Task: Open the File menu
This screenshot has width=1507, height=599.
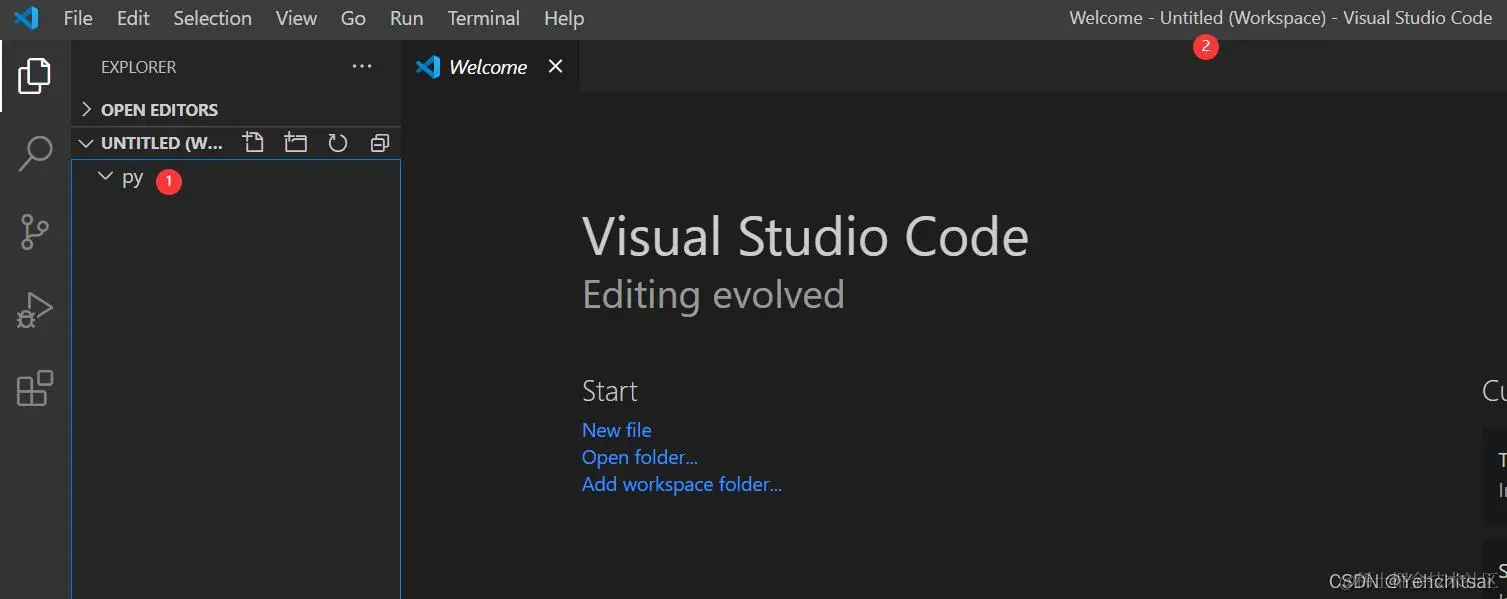Action: tap(78, 18)
